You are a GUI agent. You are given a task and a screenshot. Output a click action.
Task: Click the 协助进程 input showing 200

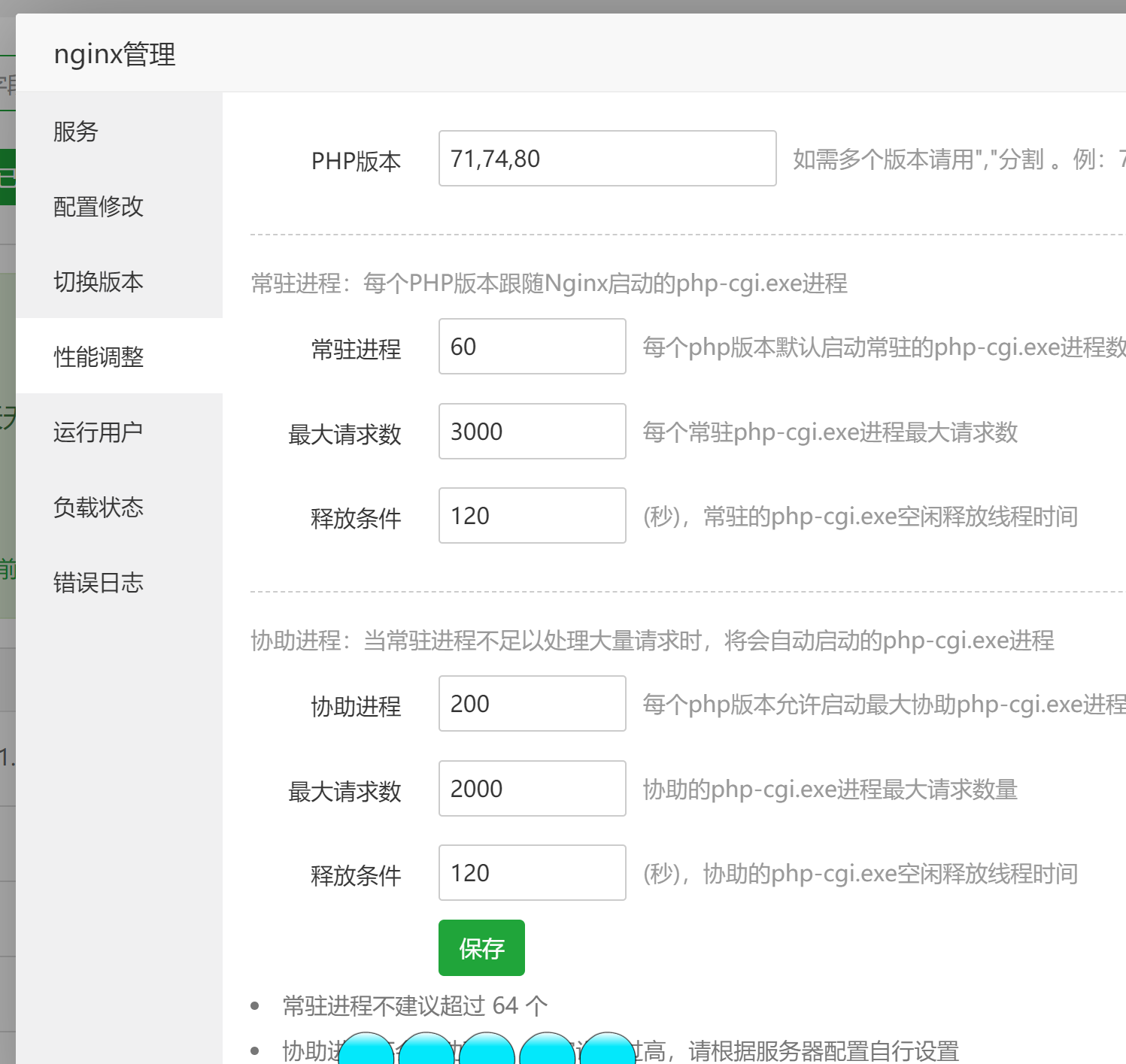[x=533, y=703]
